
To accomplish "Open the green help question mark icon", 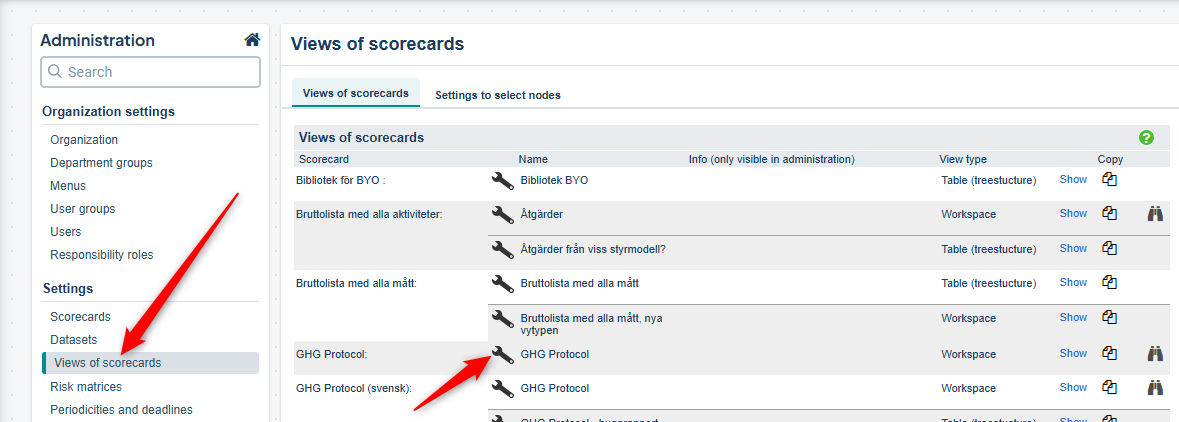I will tap(1146, 138).
